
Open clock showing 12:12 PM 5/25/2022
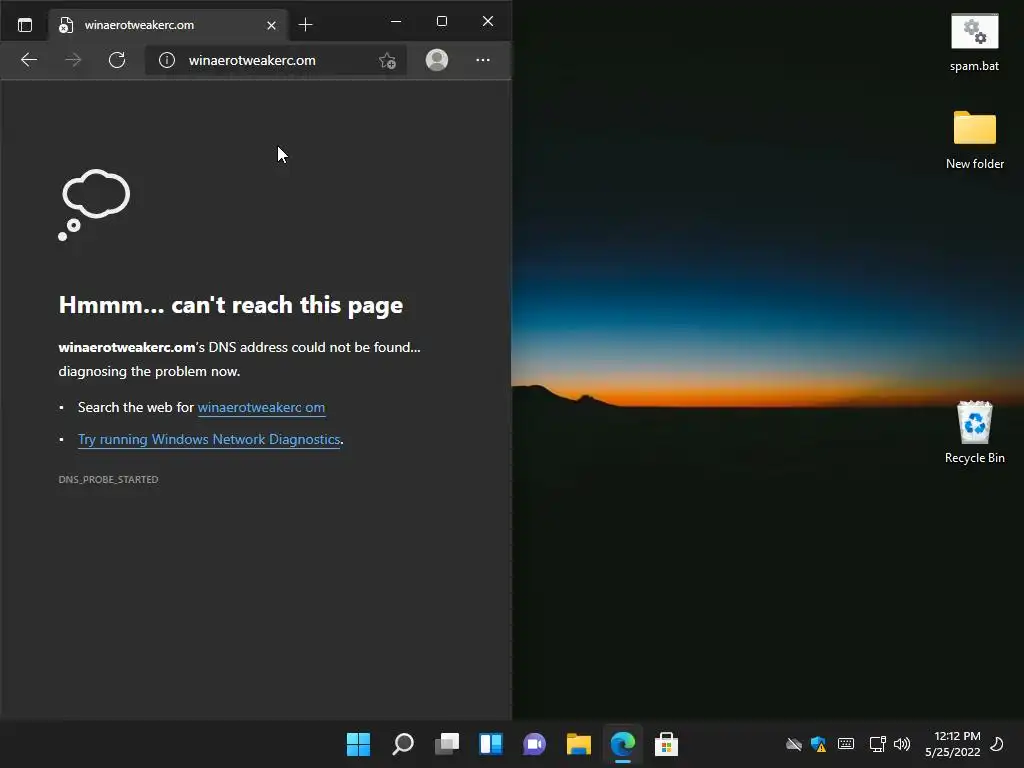953,744
